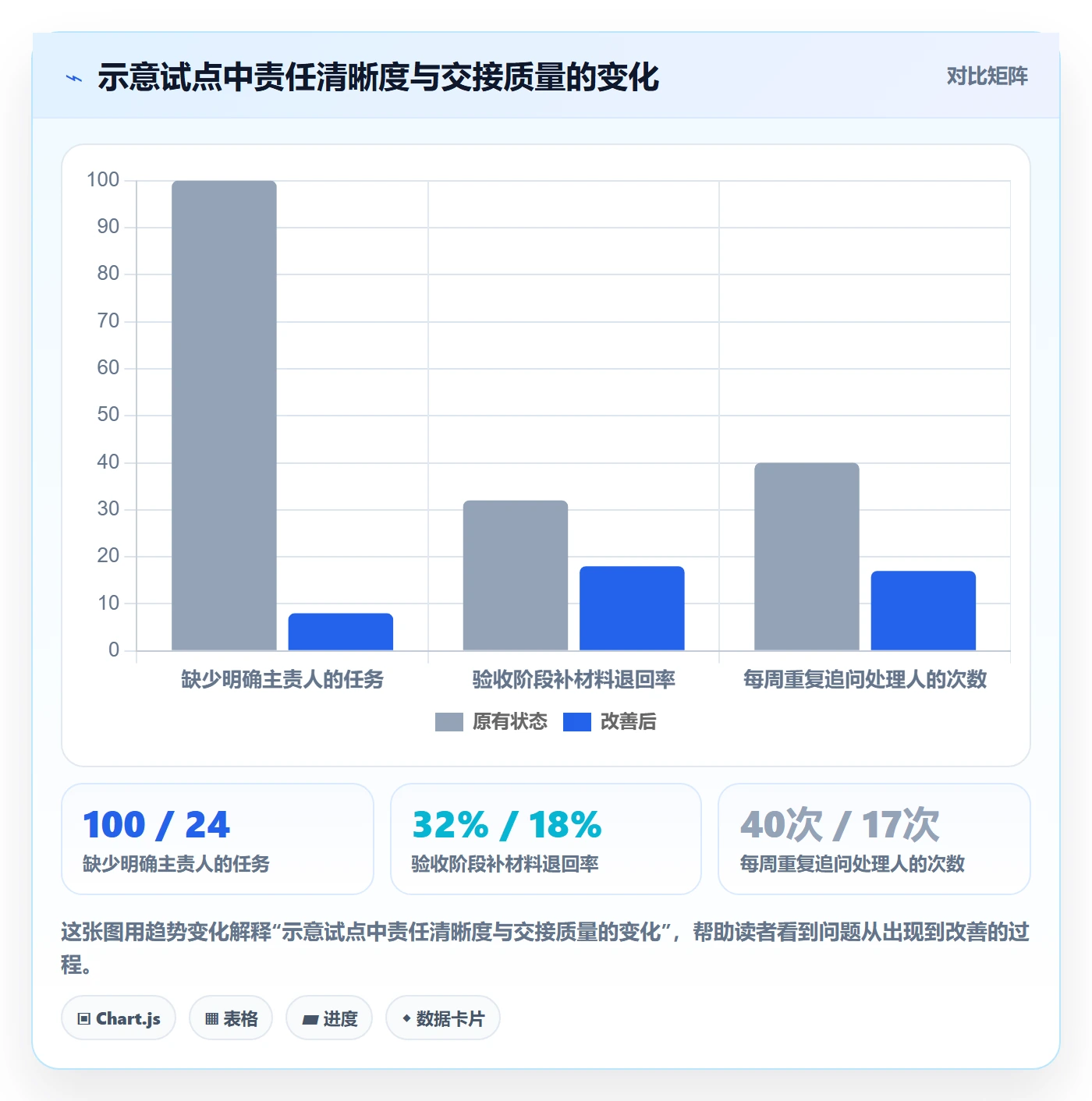Click the lightning icon beside the title
The width and height of the screenshot is (1092, 1101).
[x=74, y=78]
